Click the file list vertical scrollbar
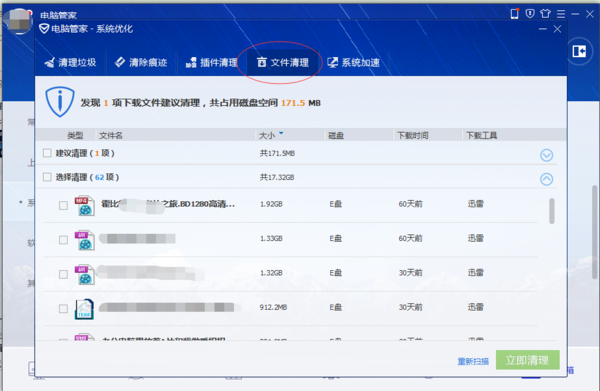Image resolution: width=600 pixels, height=391 pixels. pyautogui.click(x=552, y=211)
